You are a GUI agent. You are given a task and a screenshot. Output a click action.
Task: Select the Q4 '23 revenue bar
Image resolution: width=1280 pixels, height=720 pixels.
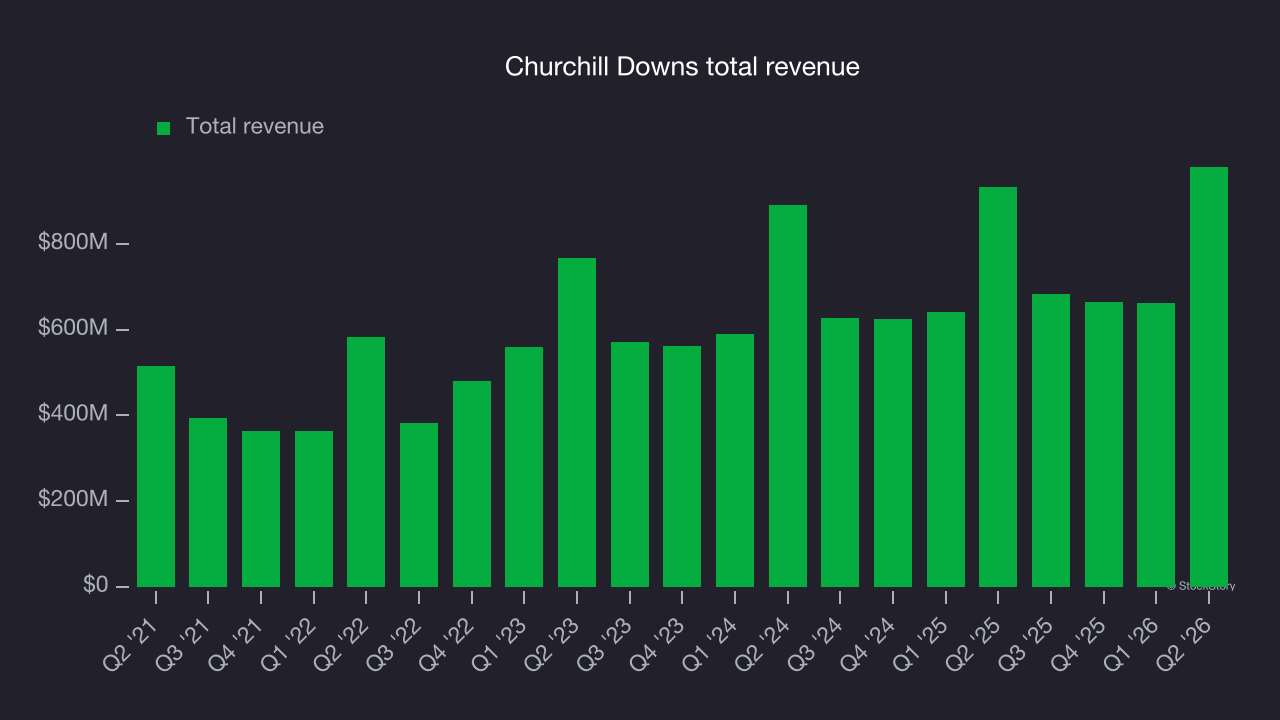coord(682,466)
